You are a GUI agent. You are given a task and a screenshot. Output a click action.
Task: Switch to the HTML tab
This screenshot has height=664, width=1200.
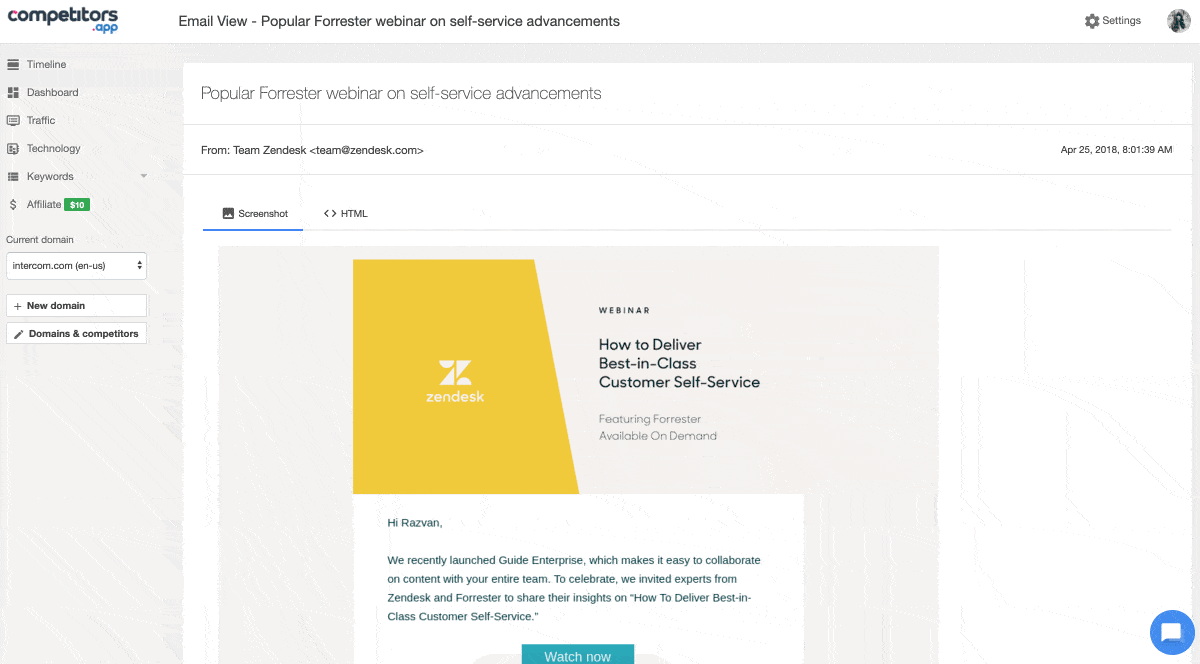[346, 213]
